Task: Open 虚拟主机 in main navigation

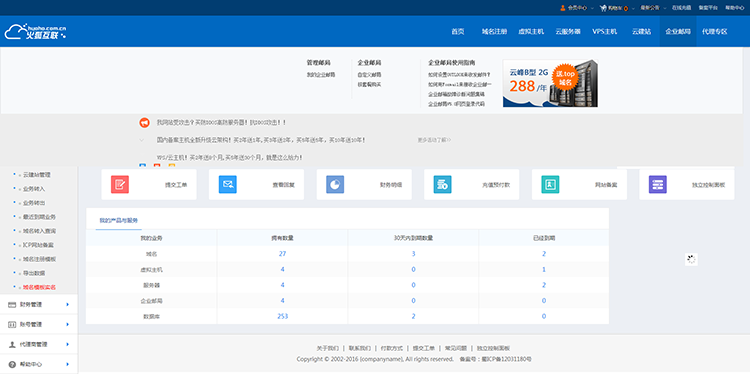Action: (531, 32)
